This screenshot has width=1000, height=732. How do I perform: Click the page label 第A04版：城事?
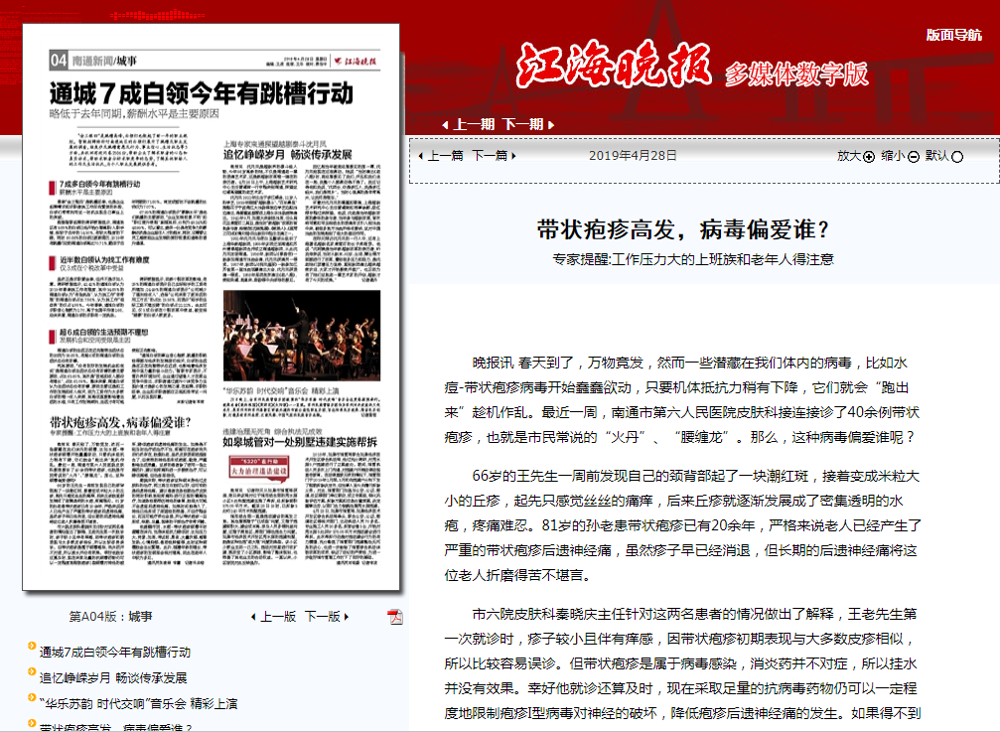[x=111, y=617]
